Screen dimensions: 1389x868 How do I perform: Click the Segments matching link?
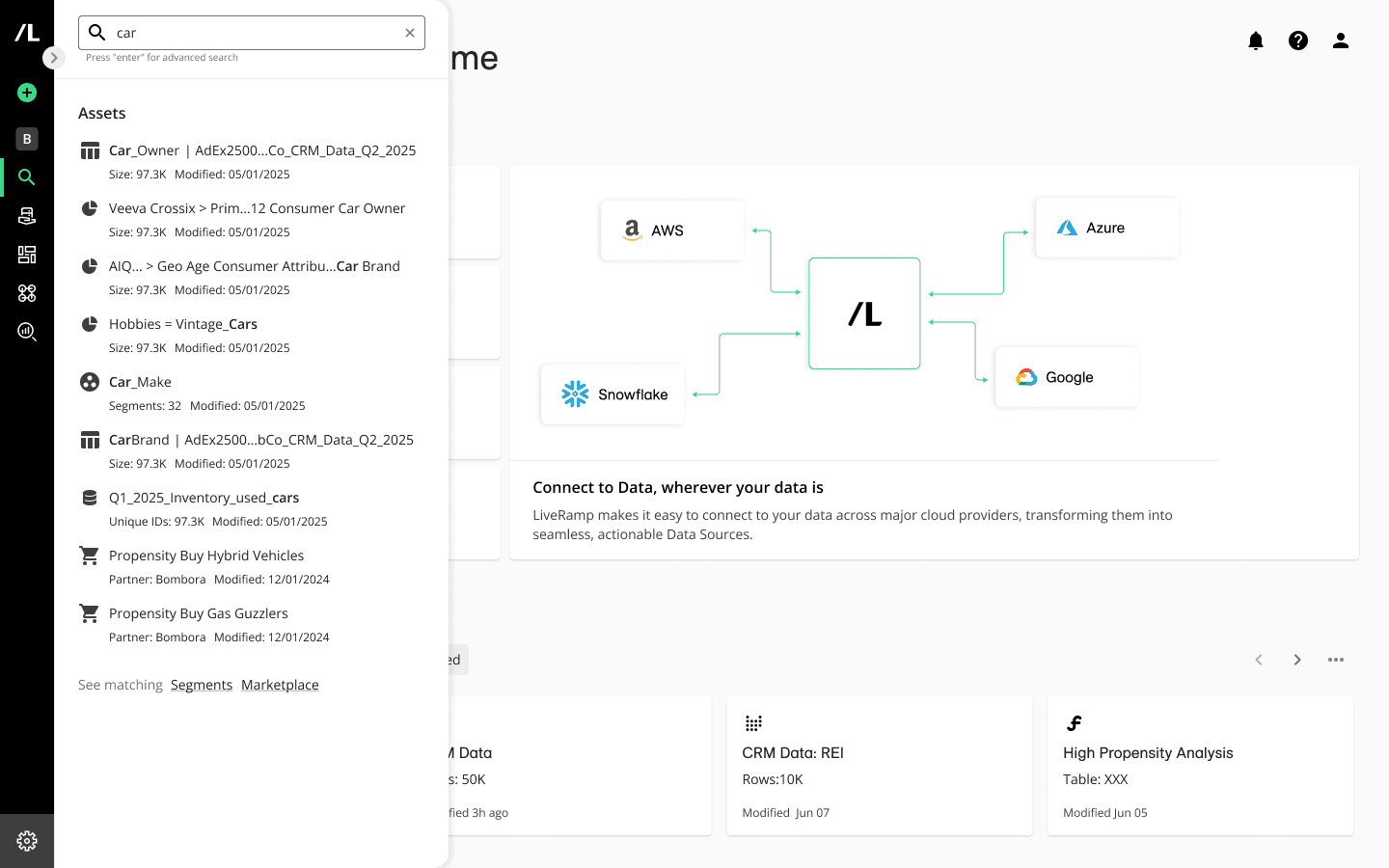[x=202, y=685]
